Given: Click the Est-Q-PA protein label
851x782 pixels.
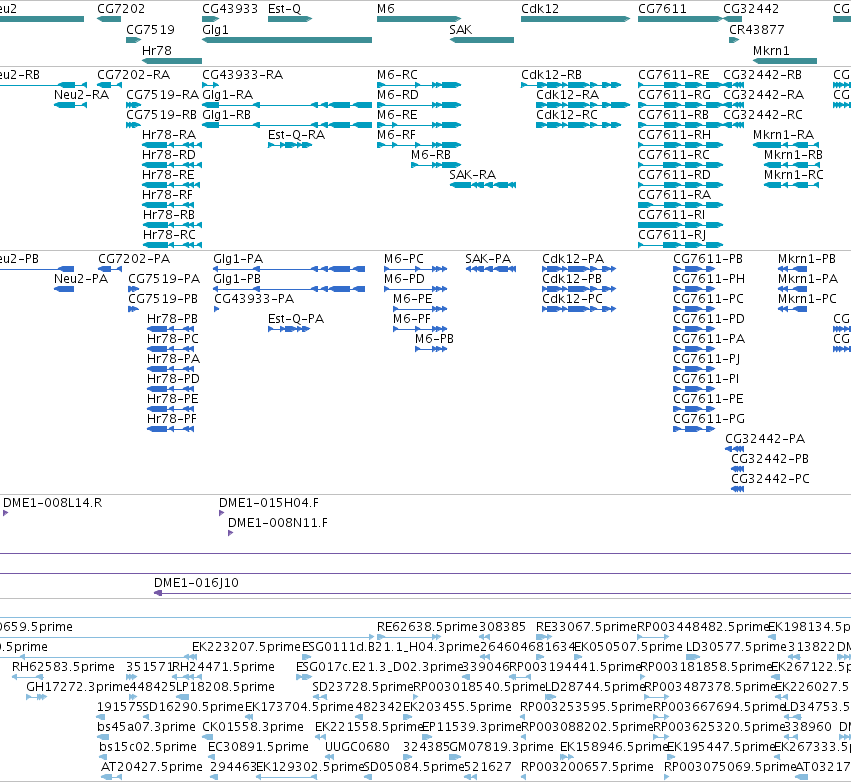Looking at the screenshot, I should (296, 319).
